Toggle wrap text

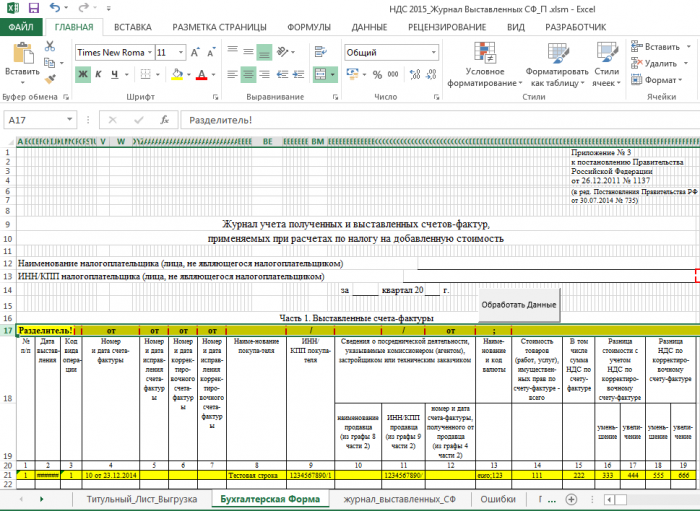tap(321, 52)
